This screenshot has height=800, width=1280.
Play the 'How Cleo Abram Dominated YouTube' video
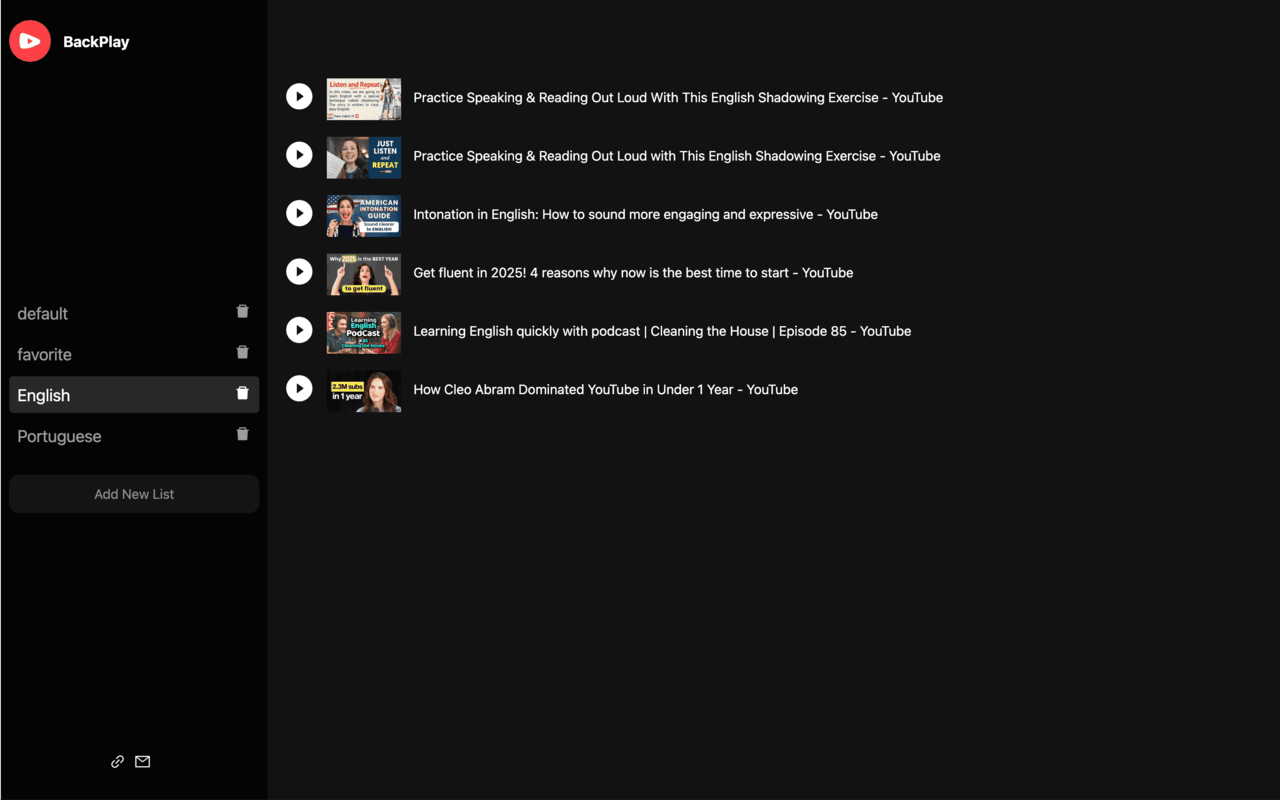[x=299, y=388]
